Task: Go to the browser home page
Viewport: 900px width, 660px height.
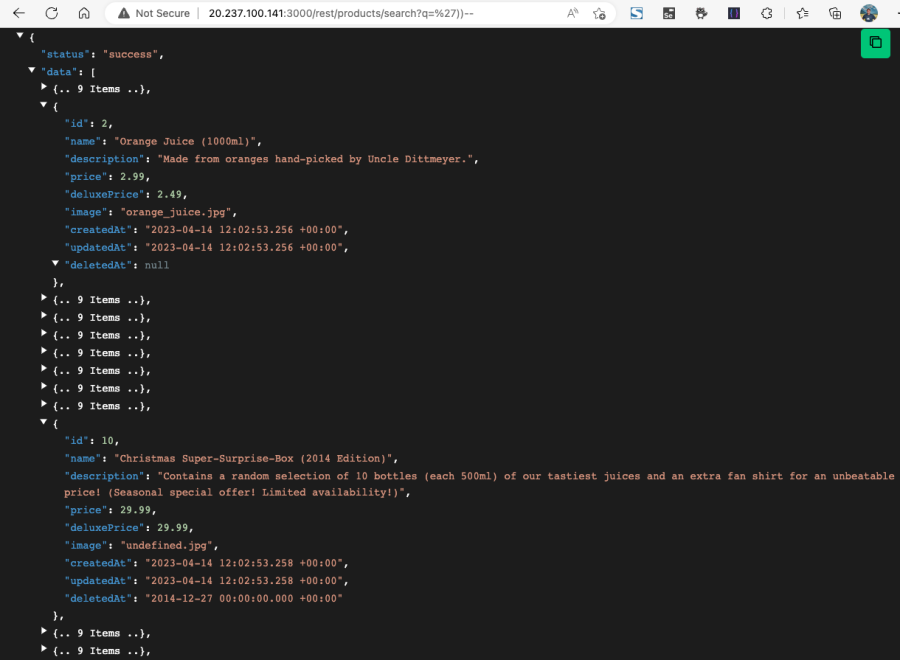Action: (84, 13)
